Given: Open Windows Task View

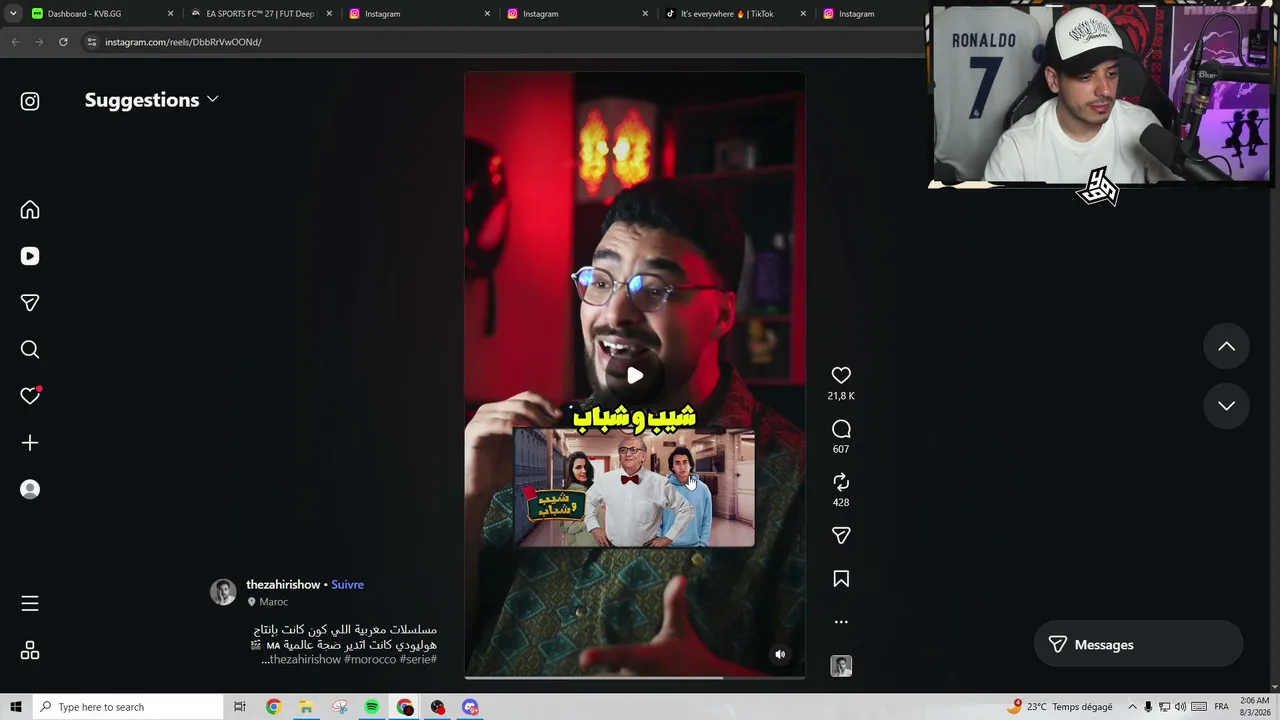Looking at the screenshot, I should (240, 707).
